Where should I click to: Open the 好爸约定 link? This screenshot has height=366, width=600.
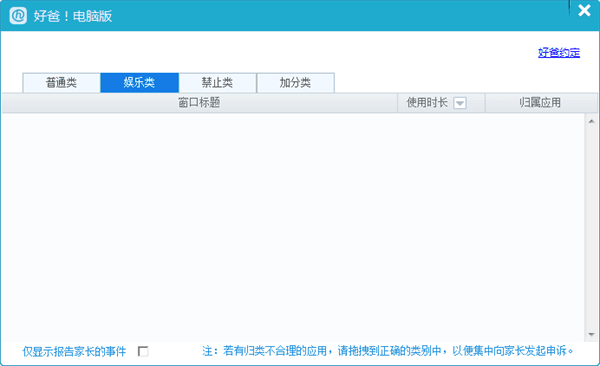559,52
